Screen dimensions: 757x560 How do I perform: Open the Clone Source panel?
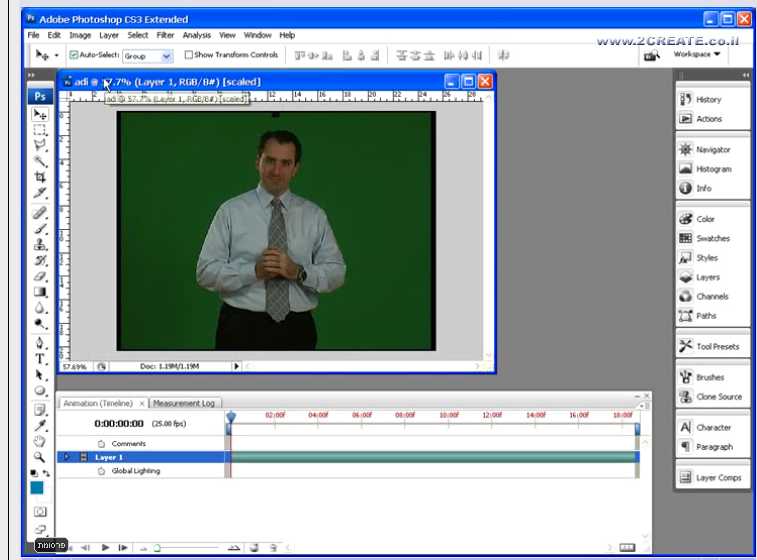coord(718,396)
